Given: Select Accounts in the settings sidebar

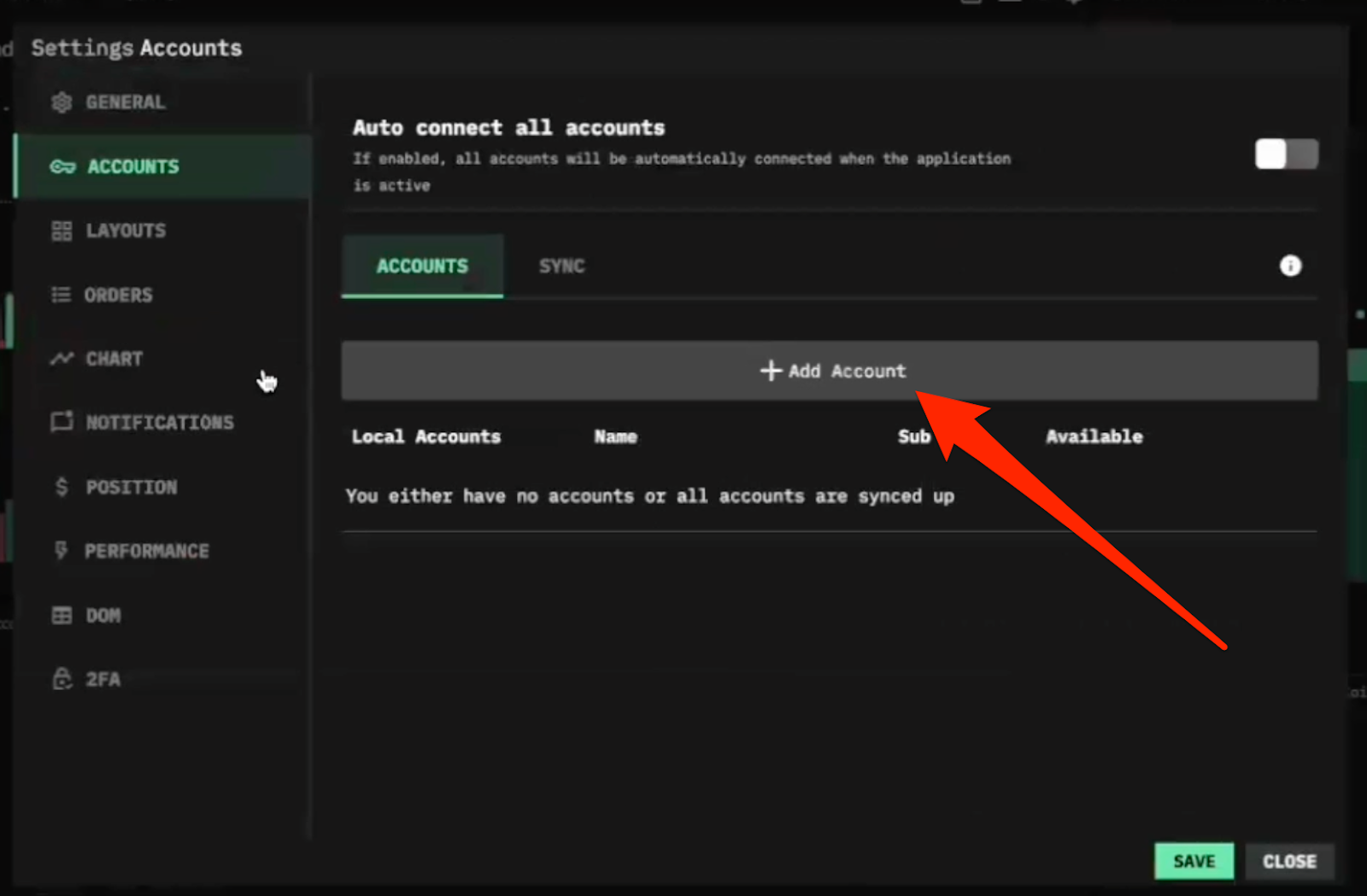Looking at the screenshot, I should (x=162, y=167).
